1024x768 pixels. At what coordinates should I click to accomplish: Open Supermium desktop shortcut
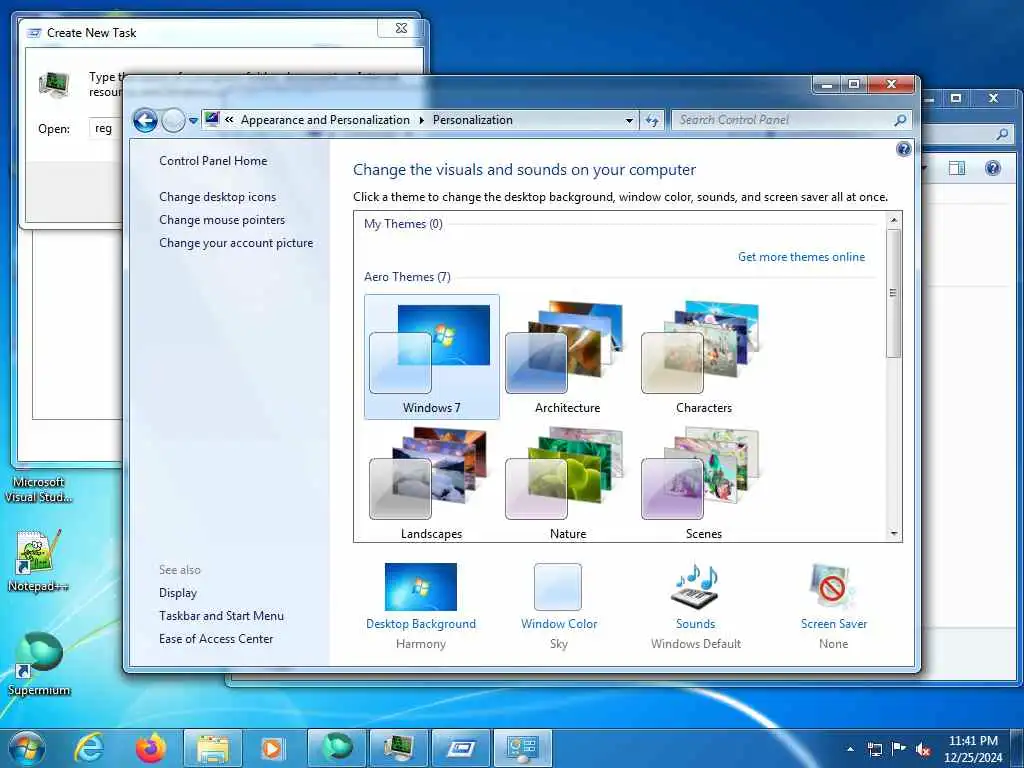tap(39, 664)
